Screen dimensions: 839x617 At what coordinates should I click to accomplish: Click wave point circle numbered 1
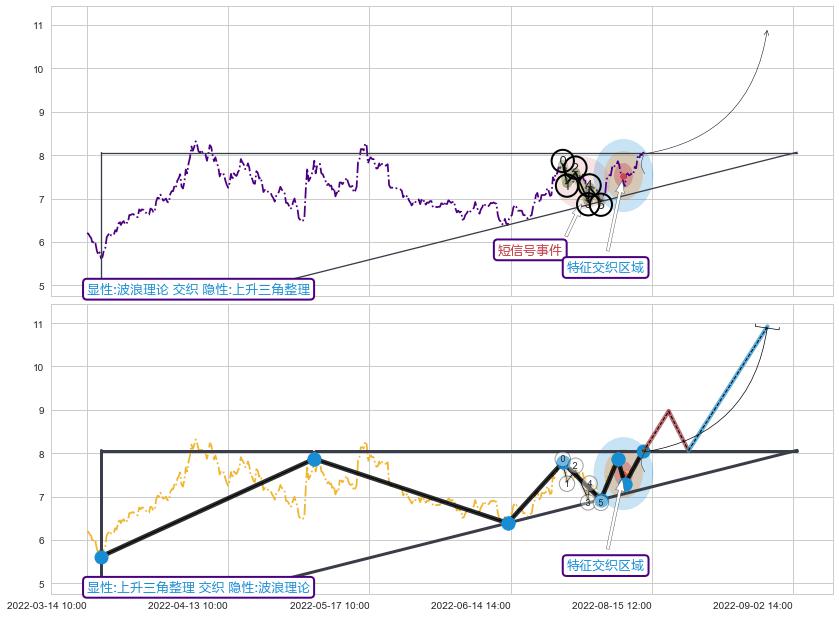click(567, 483)
